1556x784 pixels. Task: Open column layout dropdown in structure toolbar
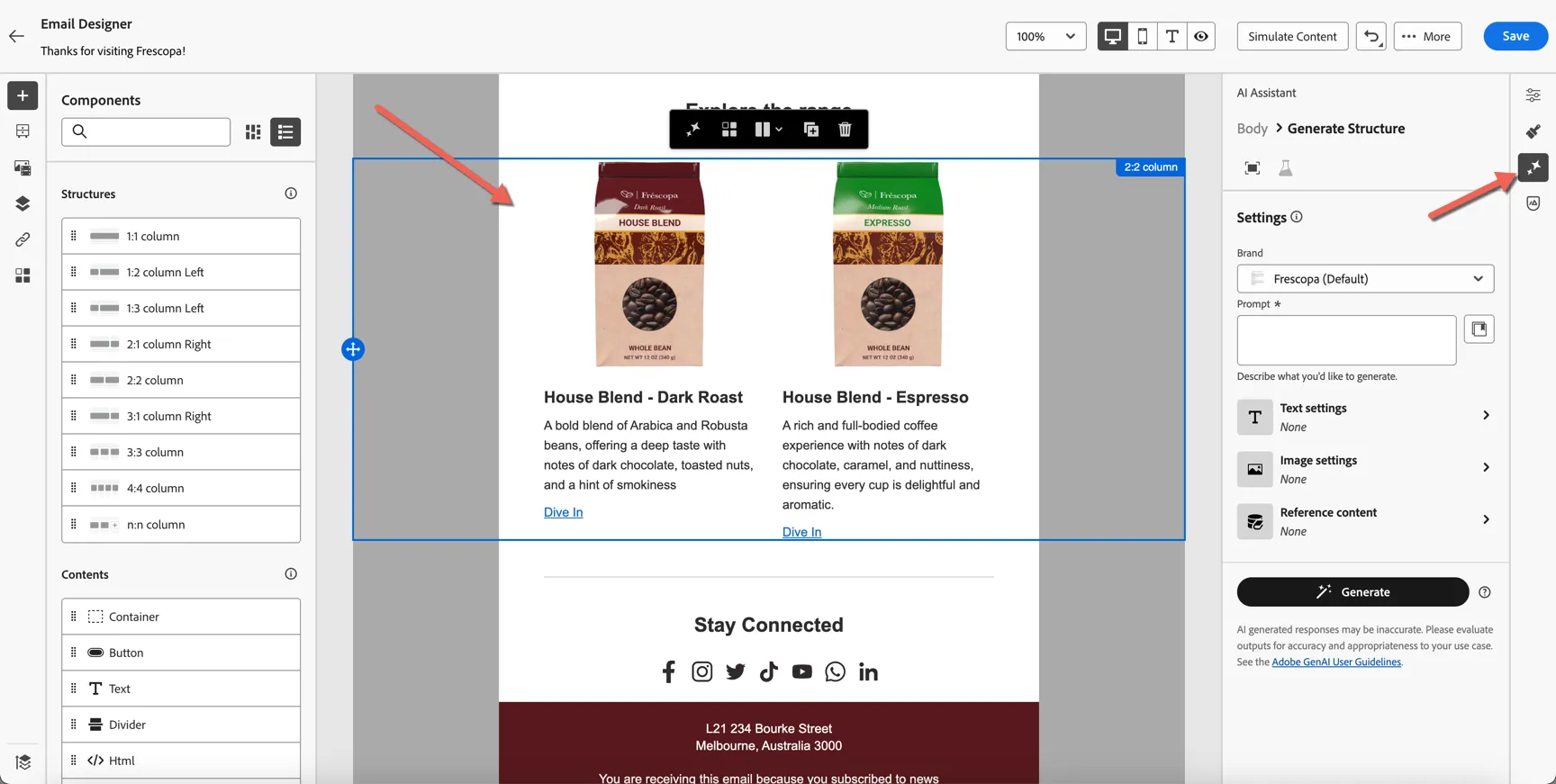click(768, 130)
